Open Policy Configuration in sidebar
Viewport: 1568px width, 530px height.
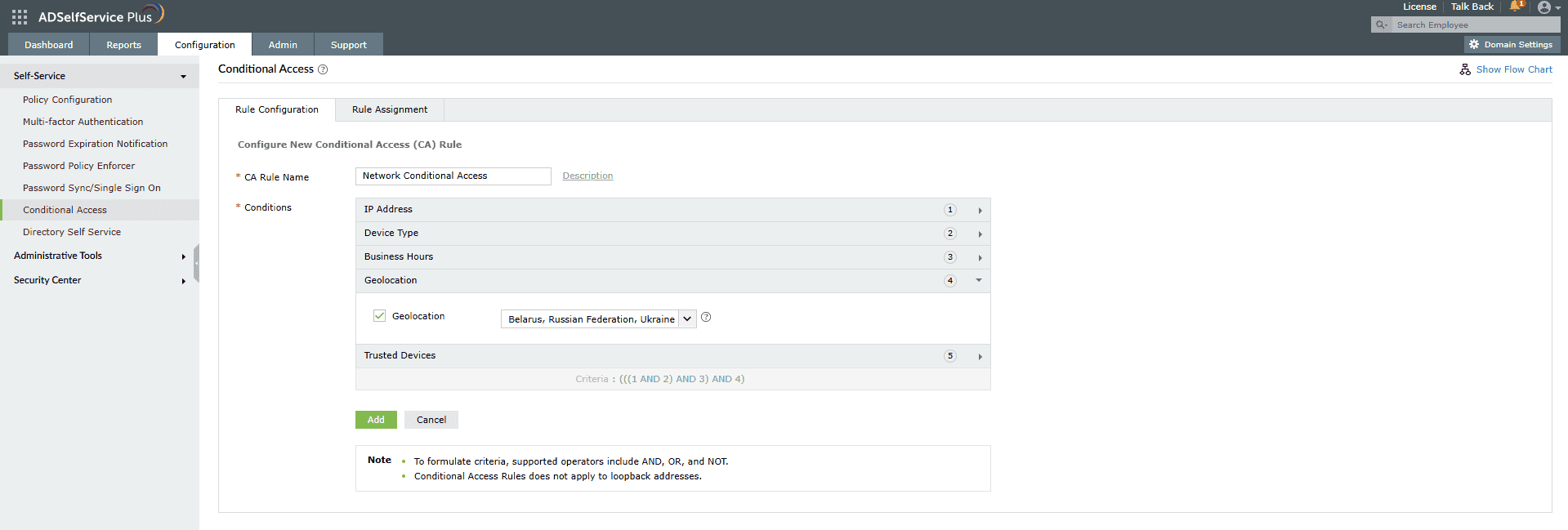pyautogui.click(x=68, y=100)
